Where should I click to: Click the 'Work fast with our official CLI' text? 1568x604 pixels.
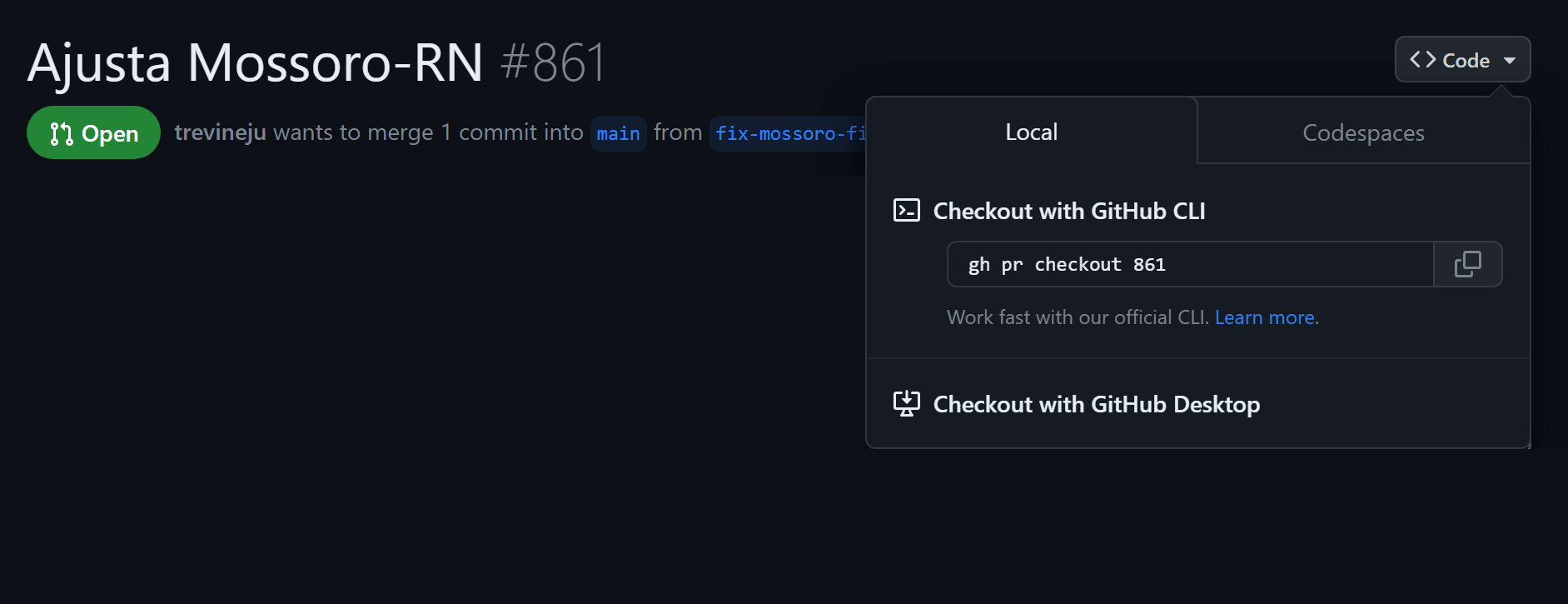1078,317
